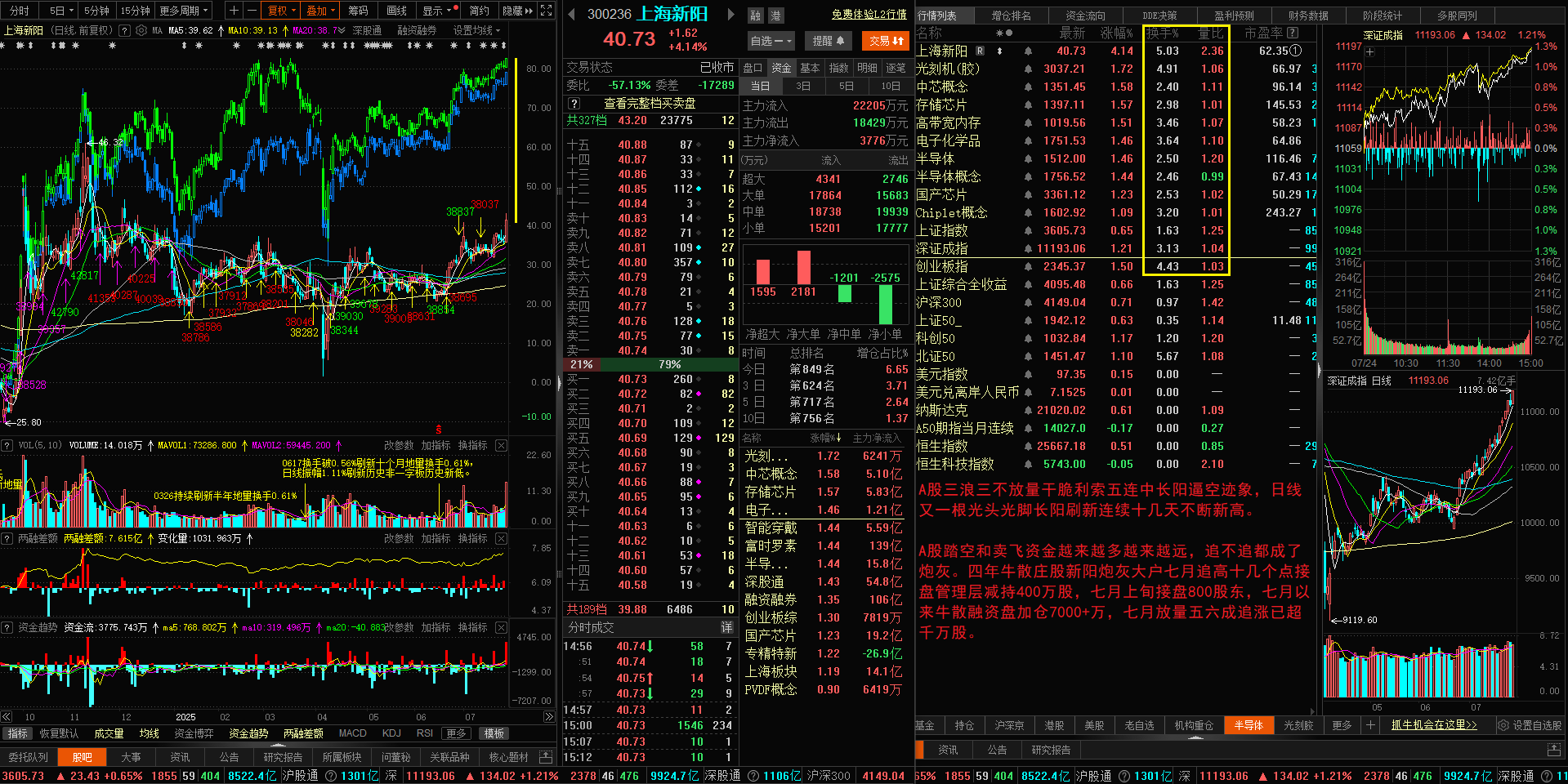Viewport: 1568px width, 784px height.
Task: Open 增仓排名 tab in quotes panel
Action: tap(1011, 16)
